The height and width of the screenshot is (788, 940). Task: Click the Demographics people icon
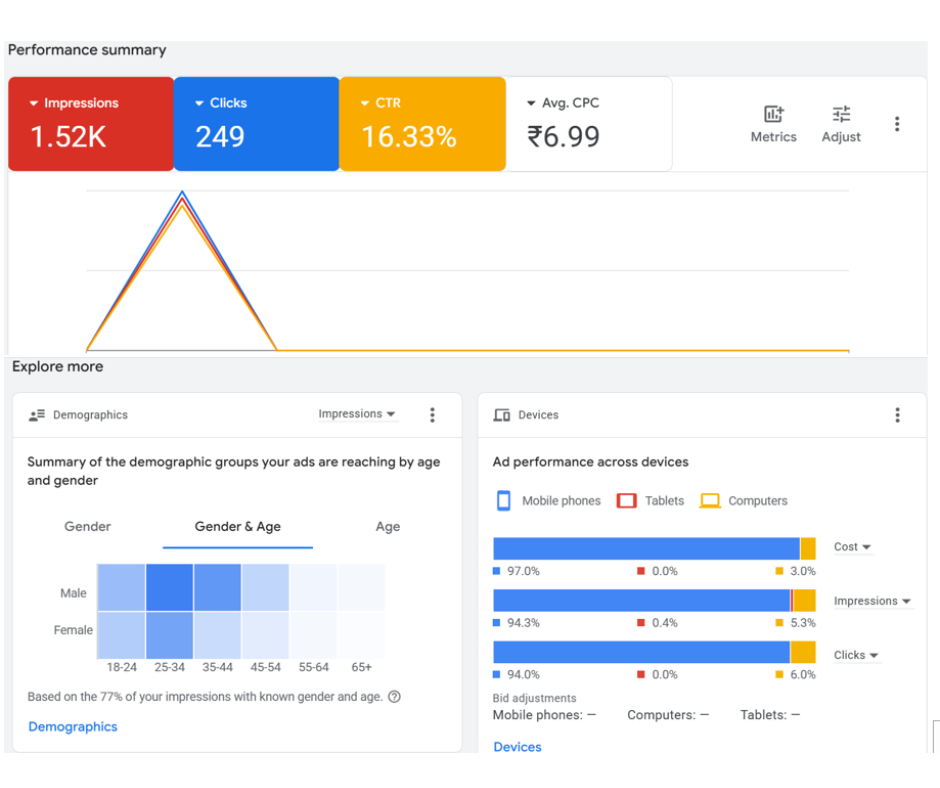click(x=38, y=415)
